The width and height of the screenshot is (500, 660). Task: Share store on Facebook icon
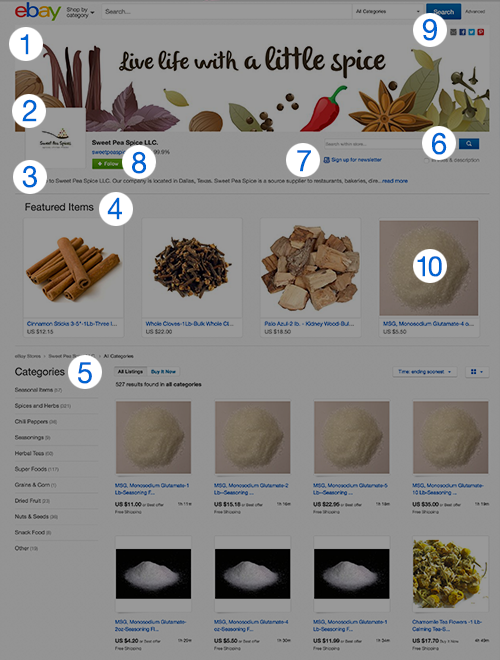pos(463,32)
